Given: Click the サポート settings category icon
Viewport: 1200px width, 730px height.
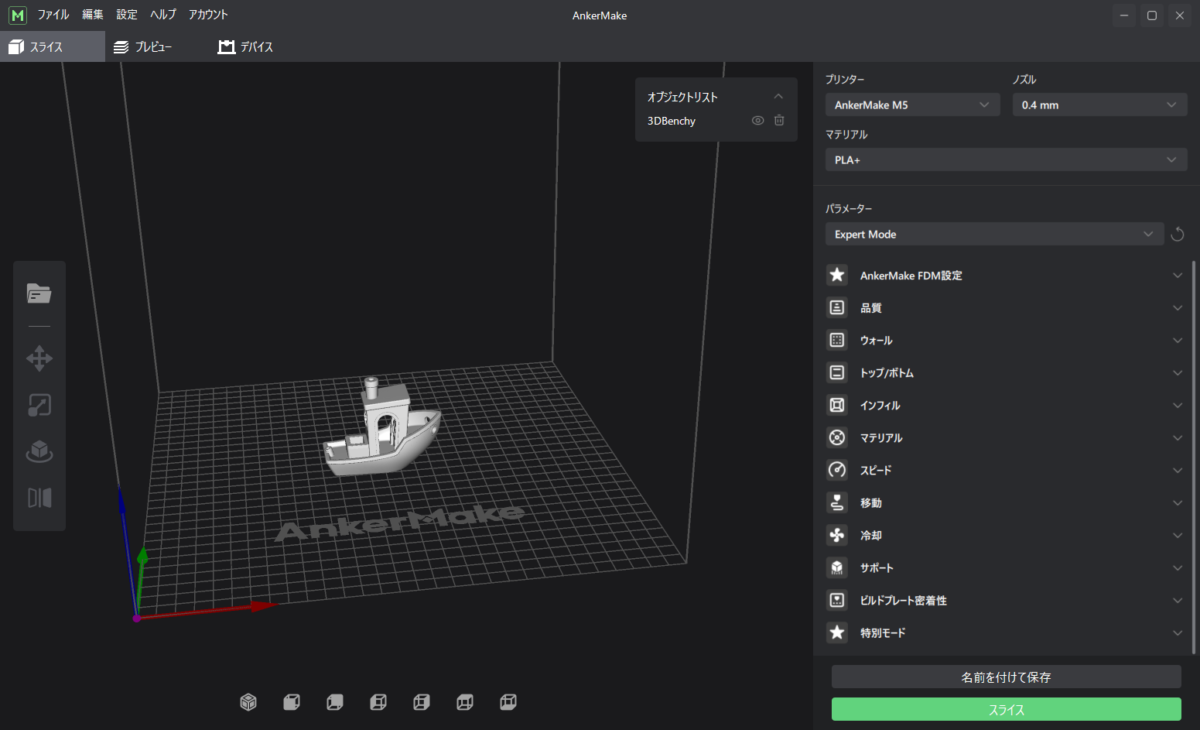Looking at the screenshot, I should (x=837, y=568).
